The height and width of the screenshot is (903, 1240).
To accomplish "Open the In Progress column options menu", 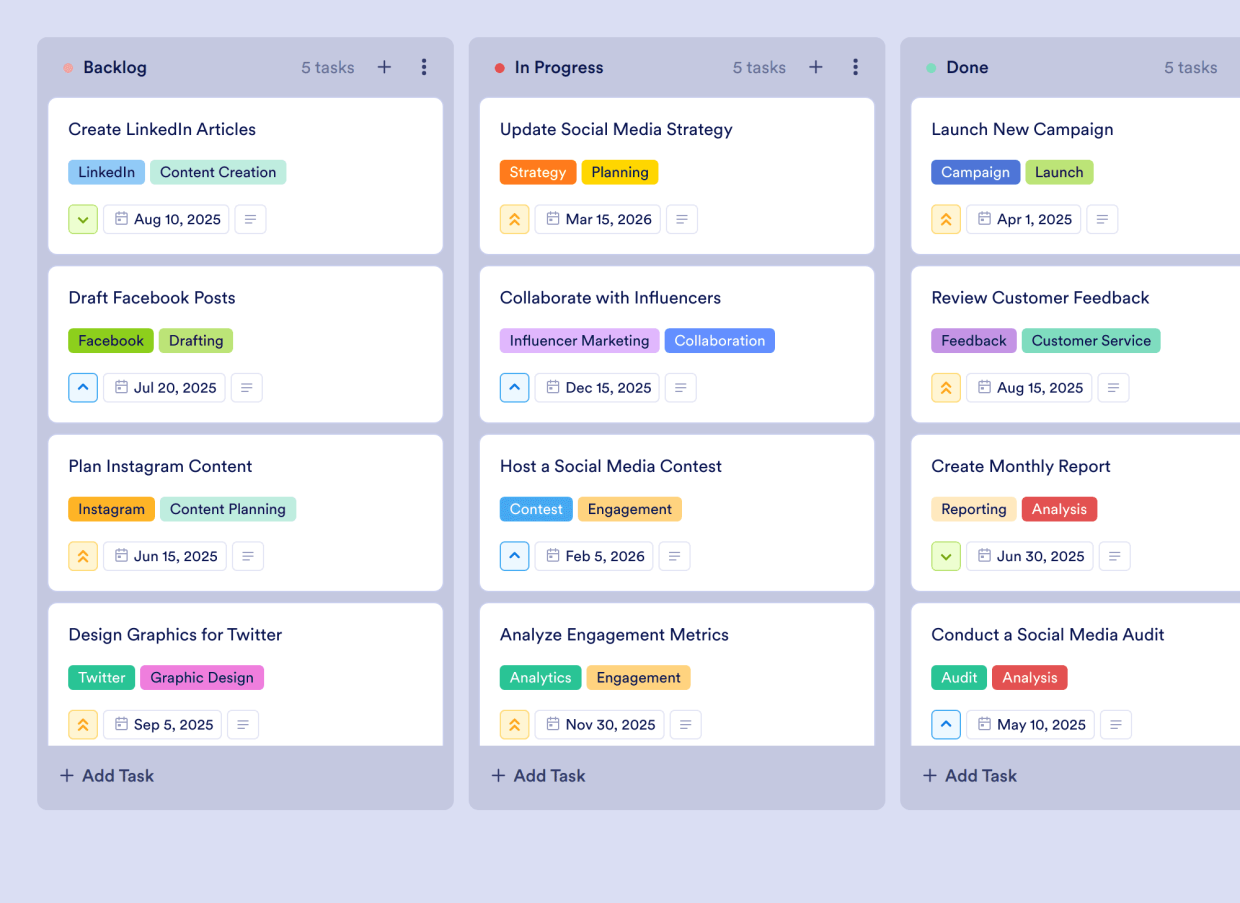I will tap(856, 67).
